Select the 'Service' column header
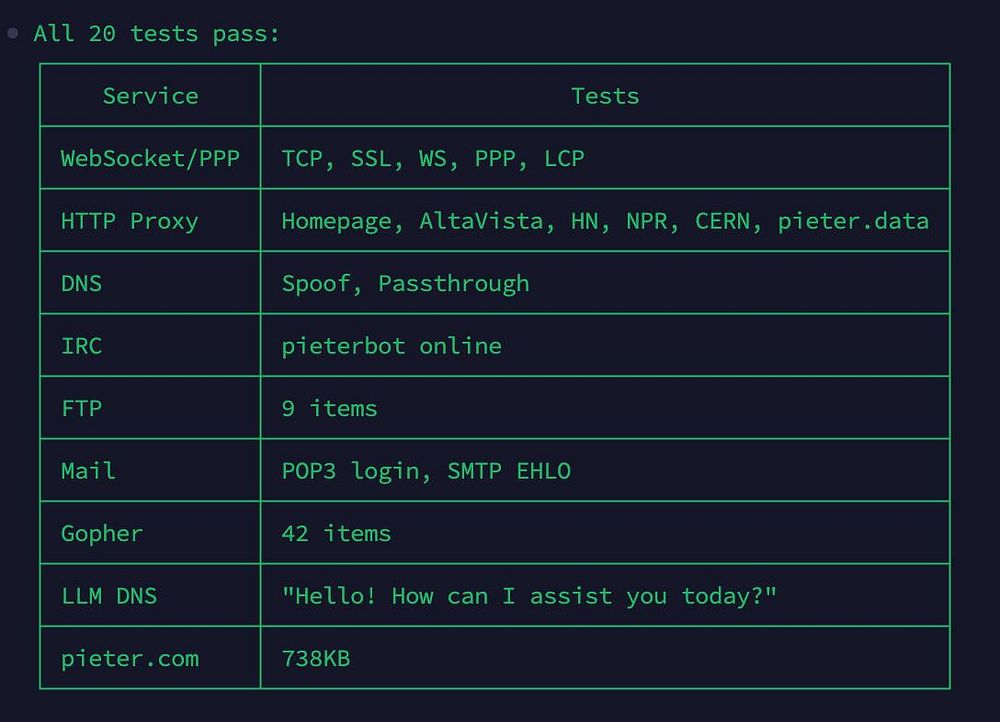 [151, 96]
